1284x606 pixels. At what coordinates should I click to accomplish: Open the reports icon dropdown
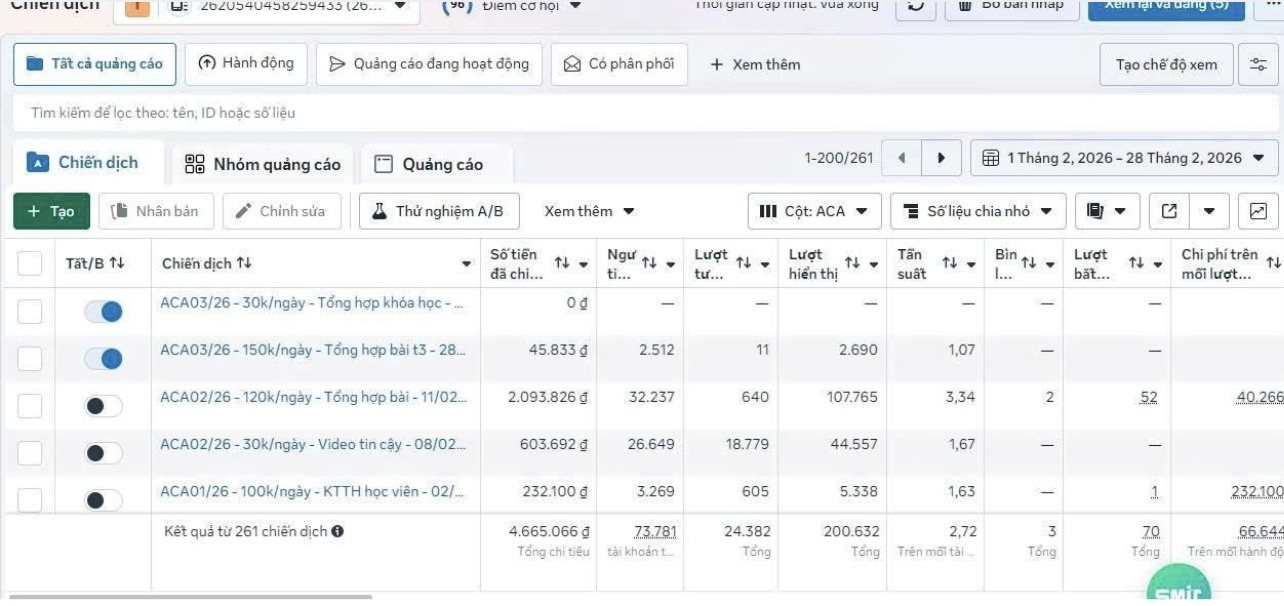pos(1107,211)
